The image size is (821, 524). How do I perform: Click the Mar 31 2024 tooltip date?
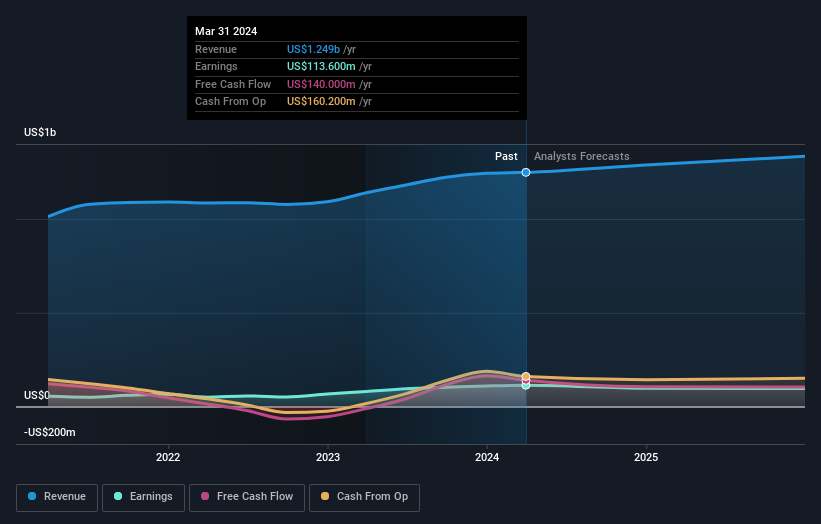[226, 31]
